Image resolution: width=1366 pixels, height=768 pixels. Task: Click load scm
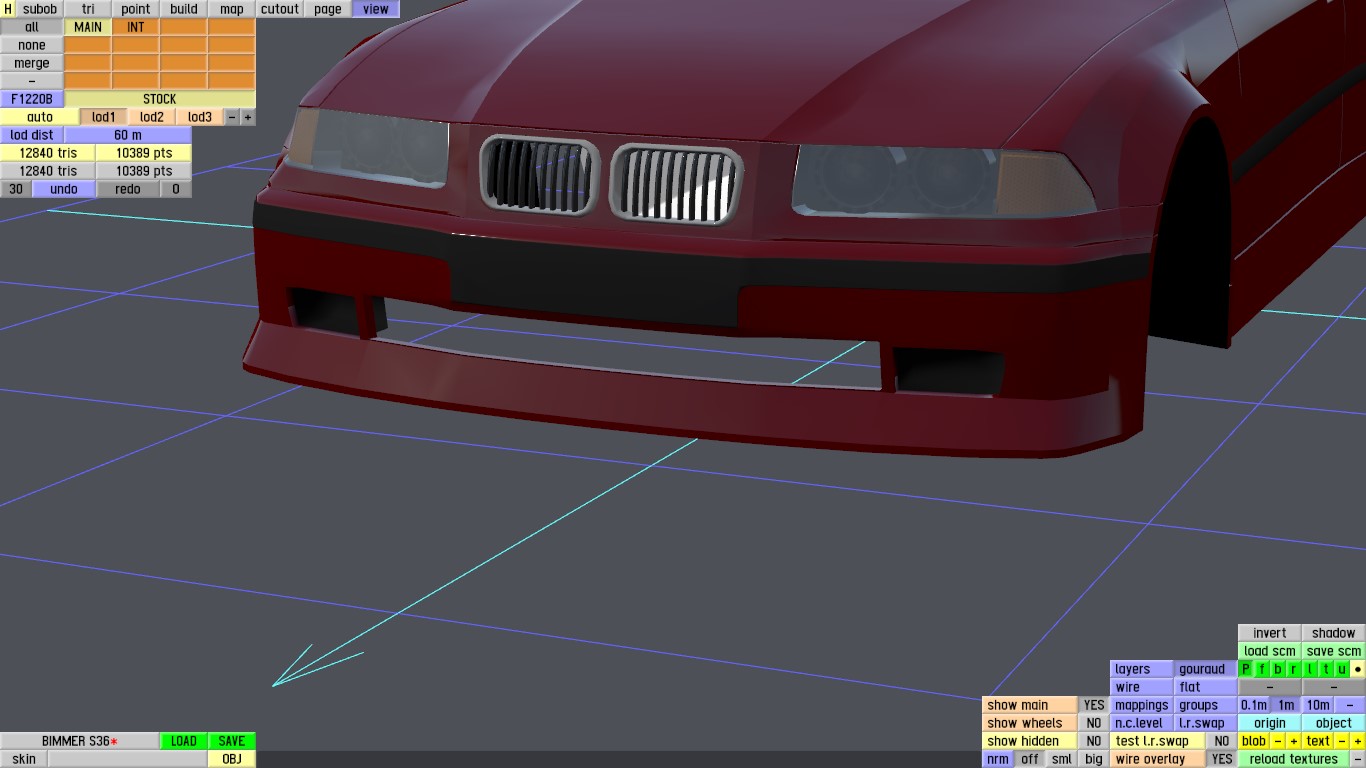point(1270,651)
